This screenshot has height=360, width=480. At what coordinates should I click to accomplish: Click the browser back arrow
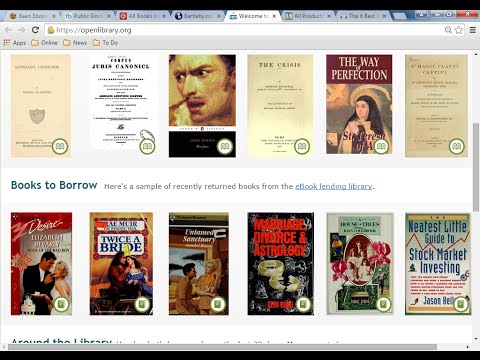8,30
